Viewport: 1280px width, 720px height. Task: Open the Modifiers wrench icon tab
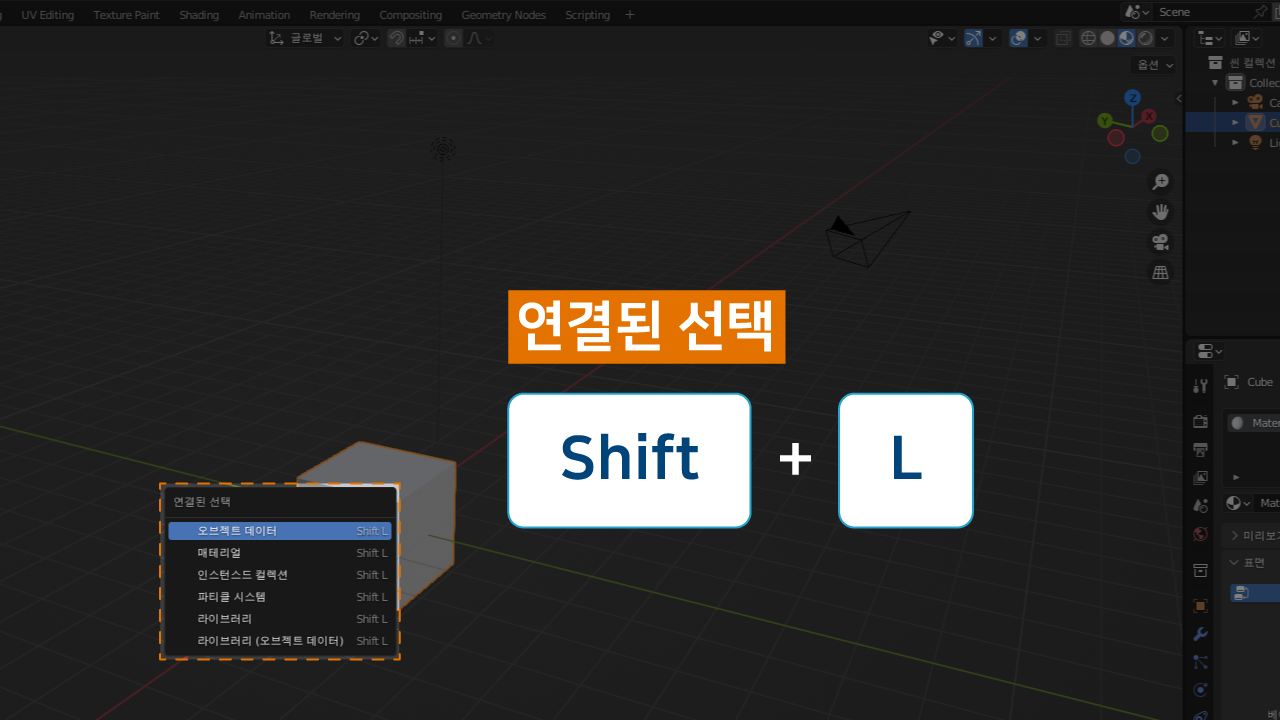pos(1201,634)
